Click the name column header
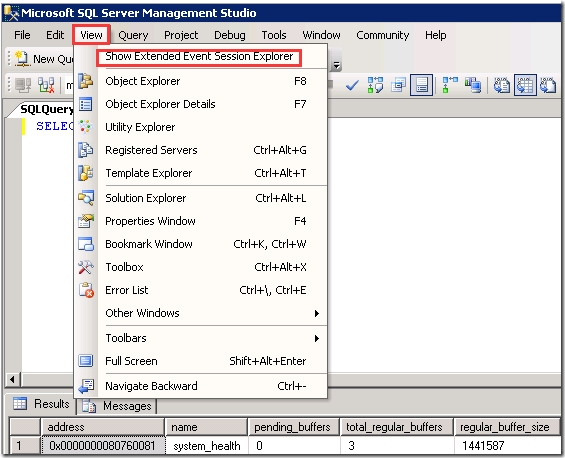 (x=206, y=427)
